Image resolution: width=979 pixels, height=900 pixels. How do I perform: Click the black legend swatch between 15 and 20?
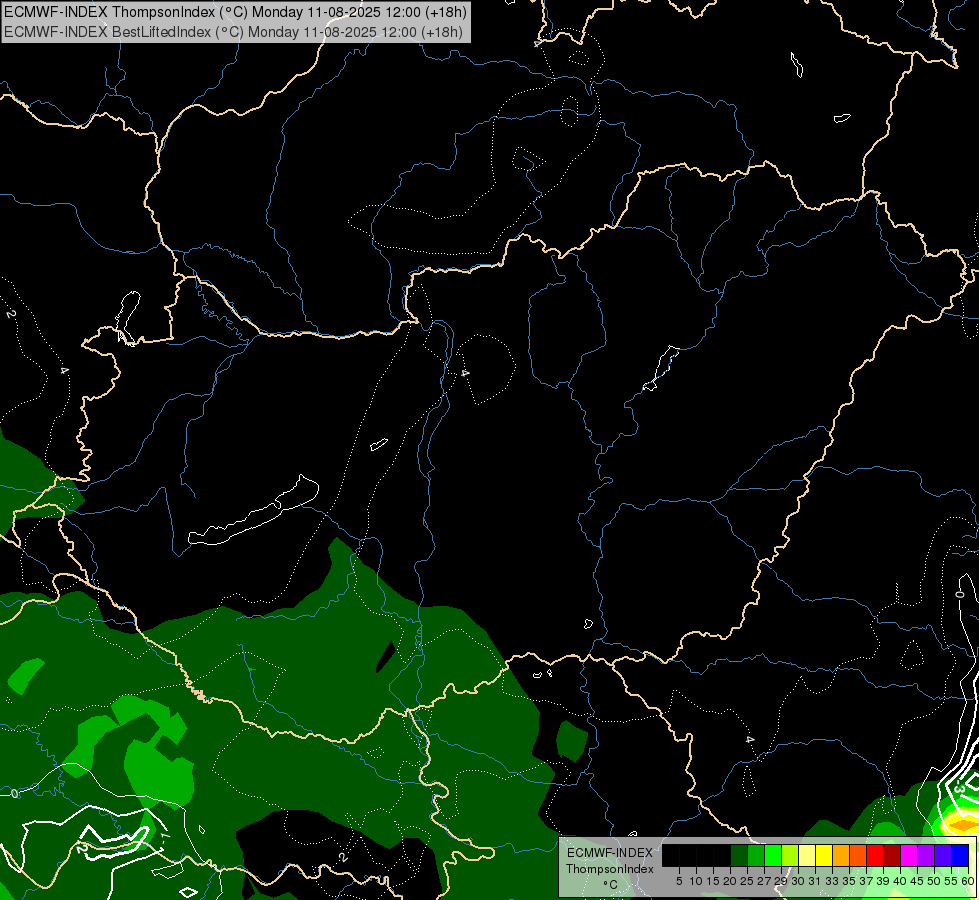click(x=722, y=855)
